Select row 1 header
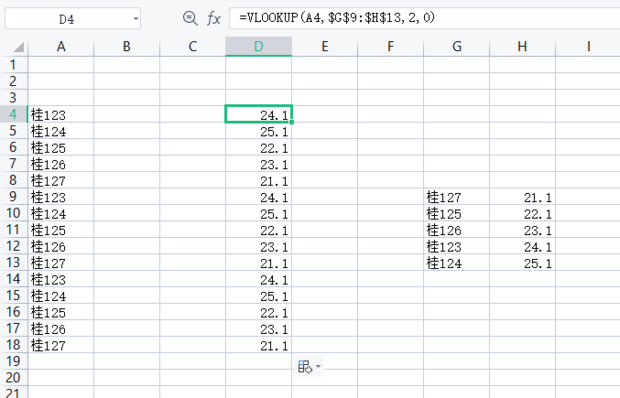The height and width of the screenshot is (398, 620). click(13, 64)
